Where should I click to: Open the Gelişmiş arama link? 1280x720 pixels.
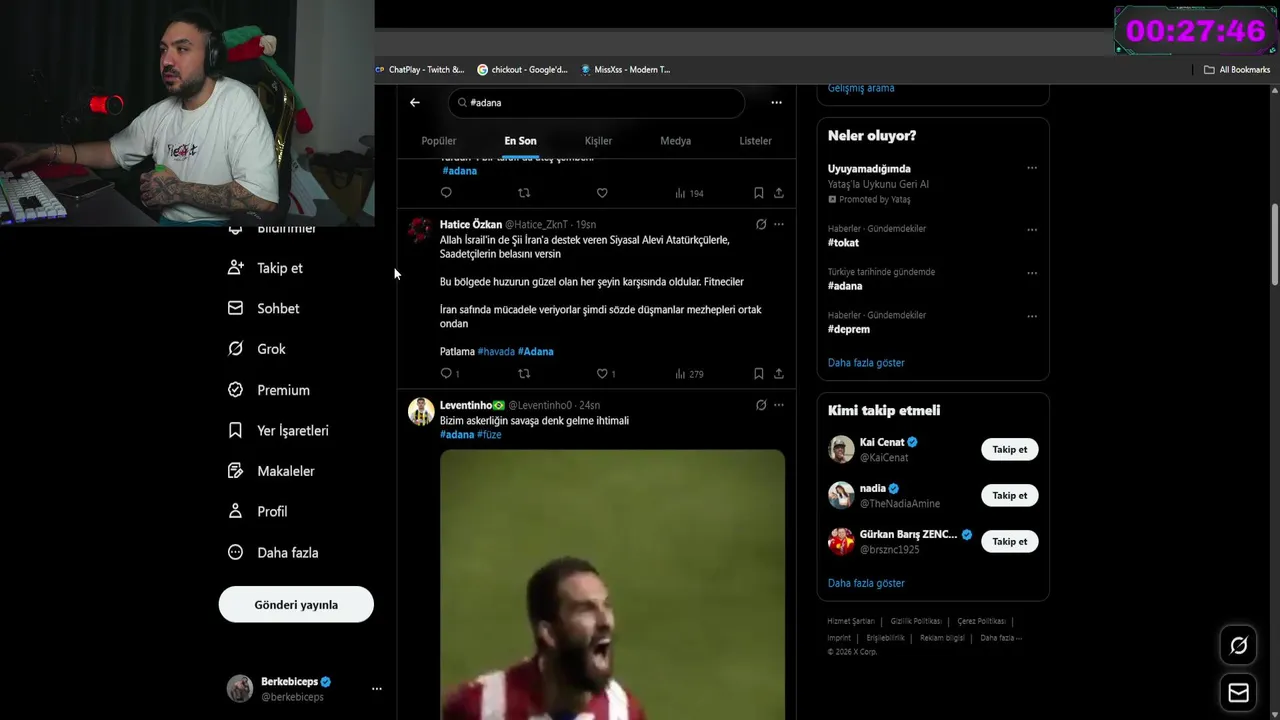pyautogui.click(x=861, y=88)
